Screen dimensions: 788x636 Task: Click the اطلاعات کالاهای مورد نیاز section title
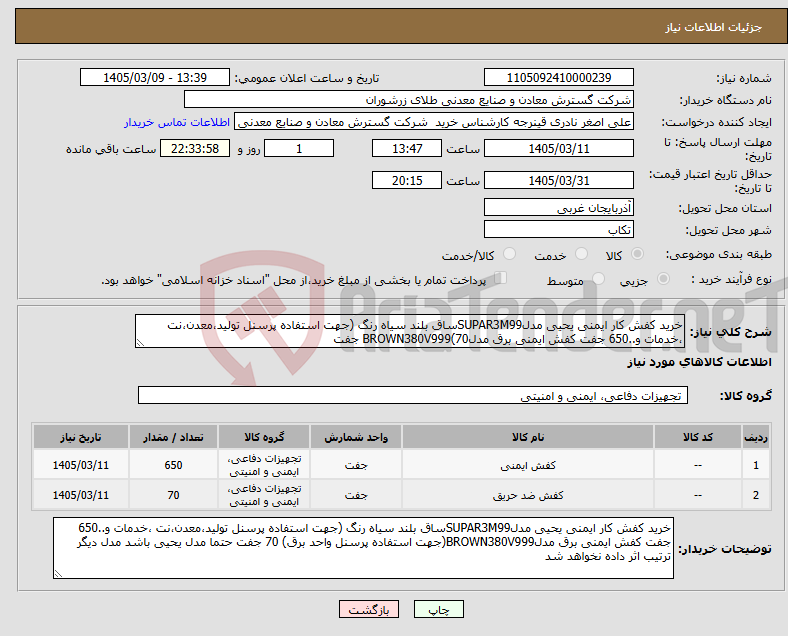[x=699, y=362]
